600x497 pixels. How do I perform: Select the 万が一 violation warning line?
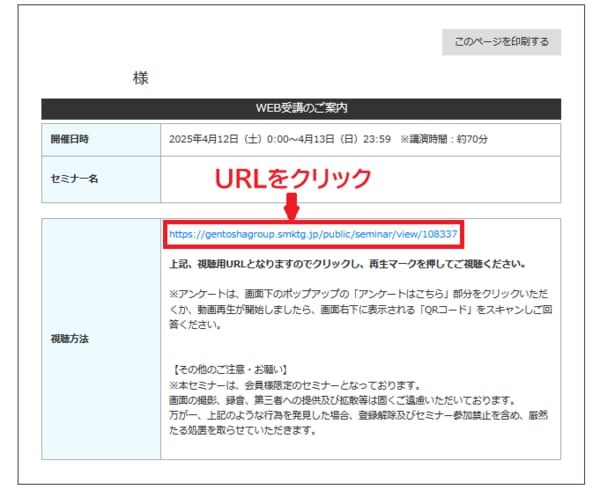(x=355, y=415)
